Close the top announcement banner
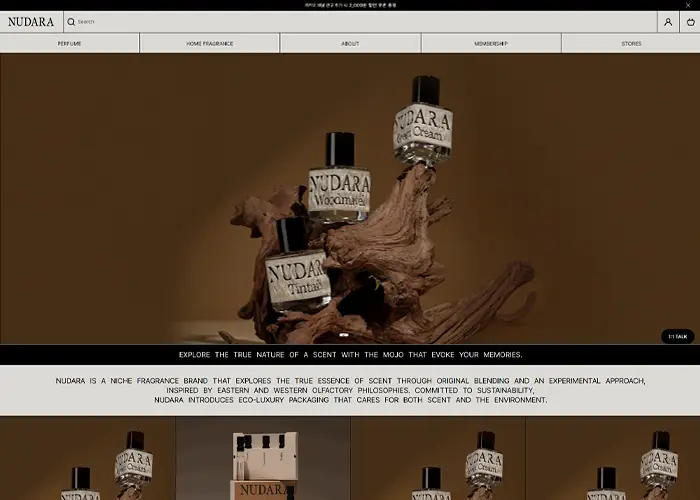 coord(688,5)
